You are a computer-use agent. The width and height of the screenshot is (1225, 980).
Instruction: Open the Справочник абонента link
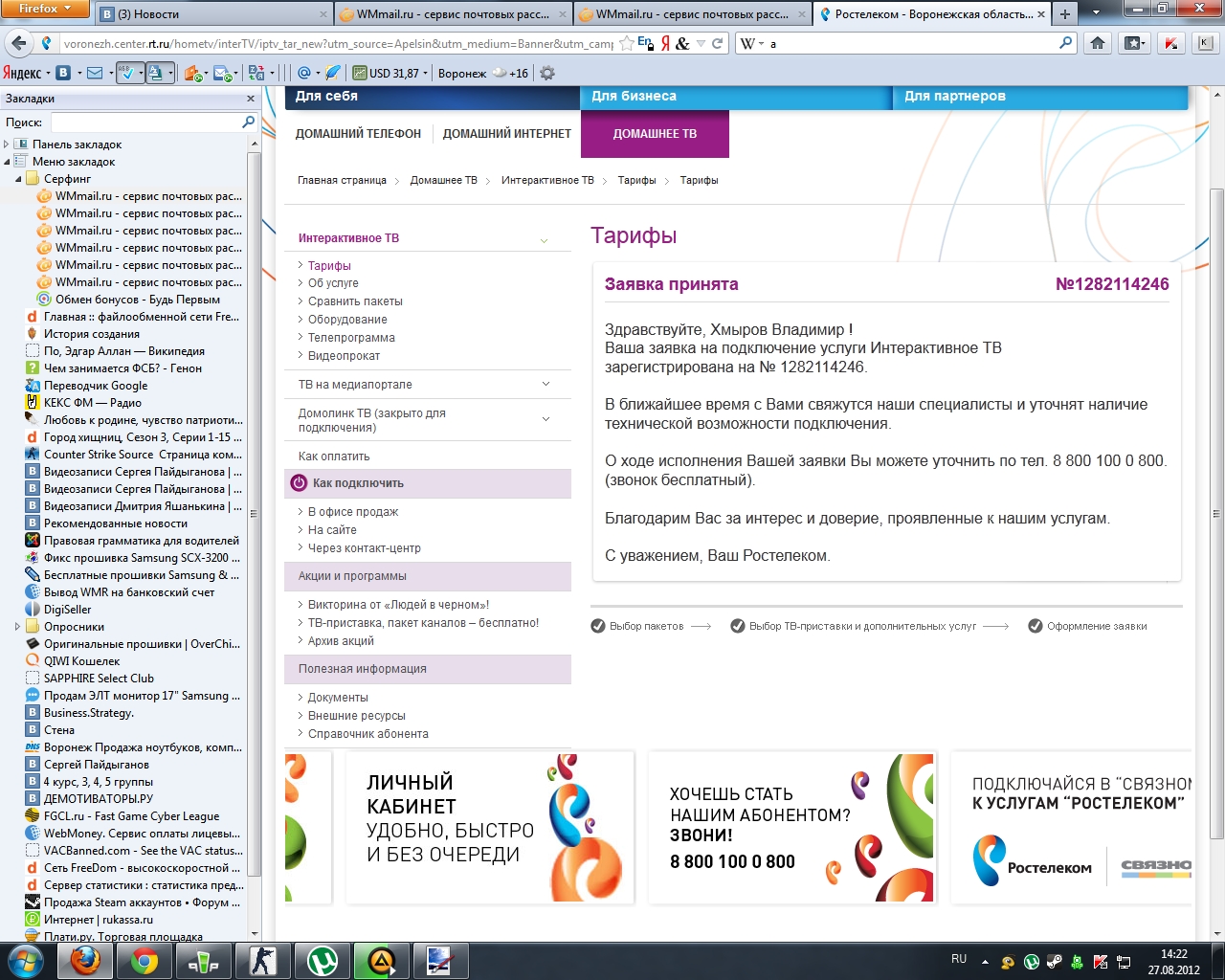(x=368, y=734)
